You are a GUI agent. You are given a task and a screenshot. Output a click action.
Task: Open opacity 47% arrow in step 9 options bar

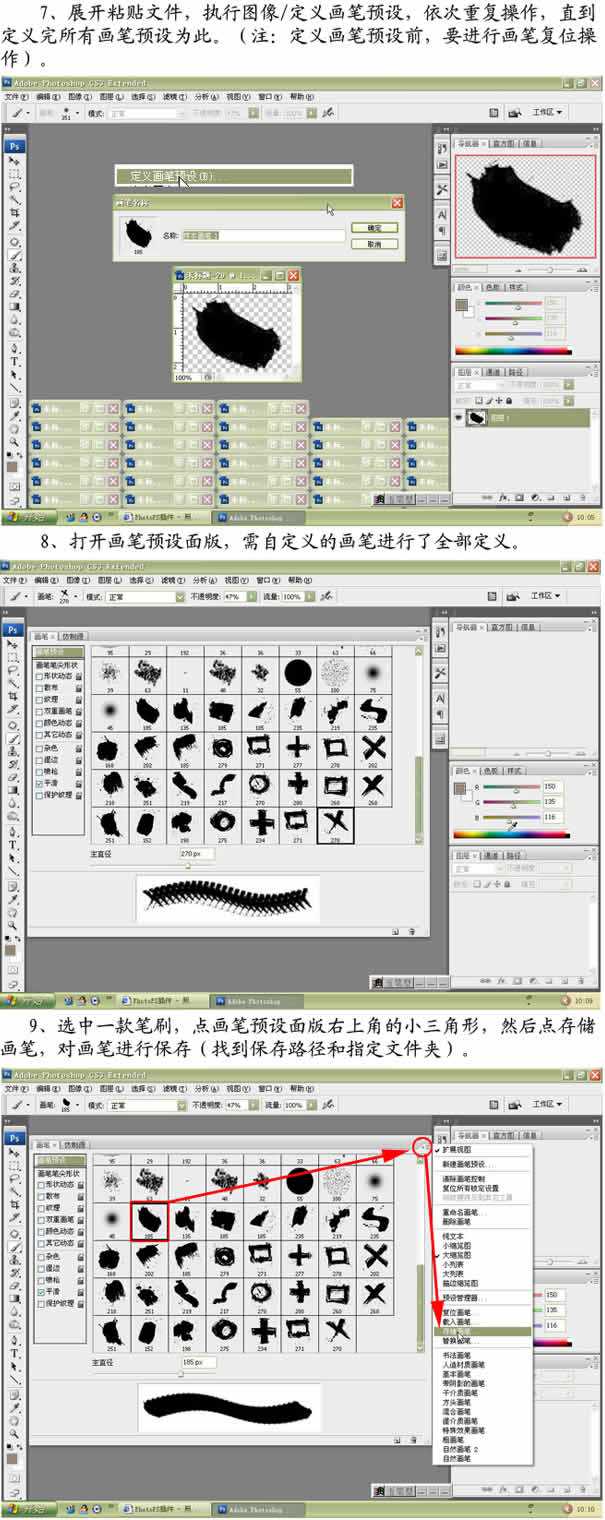253,1106
